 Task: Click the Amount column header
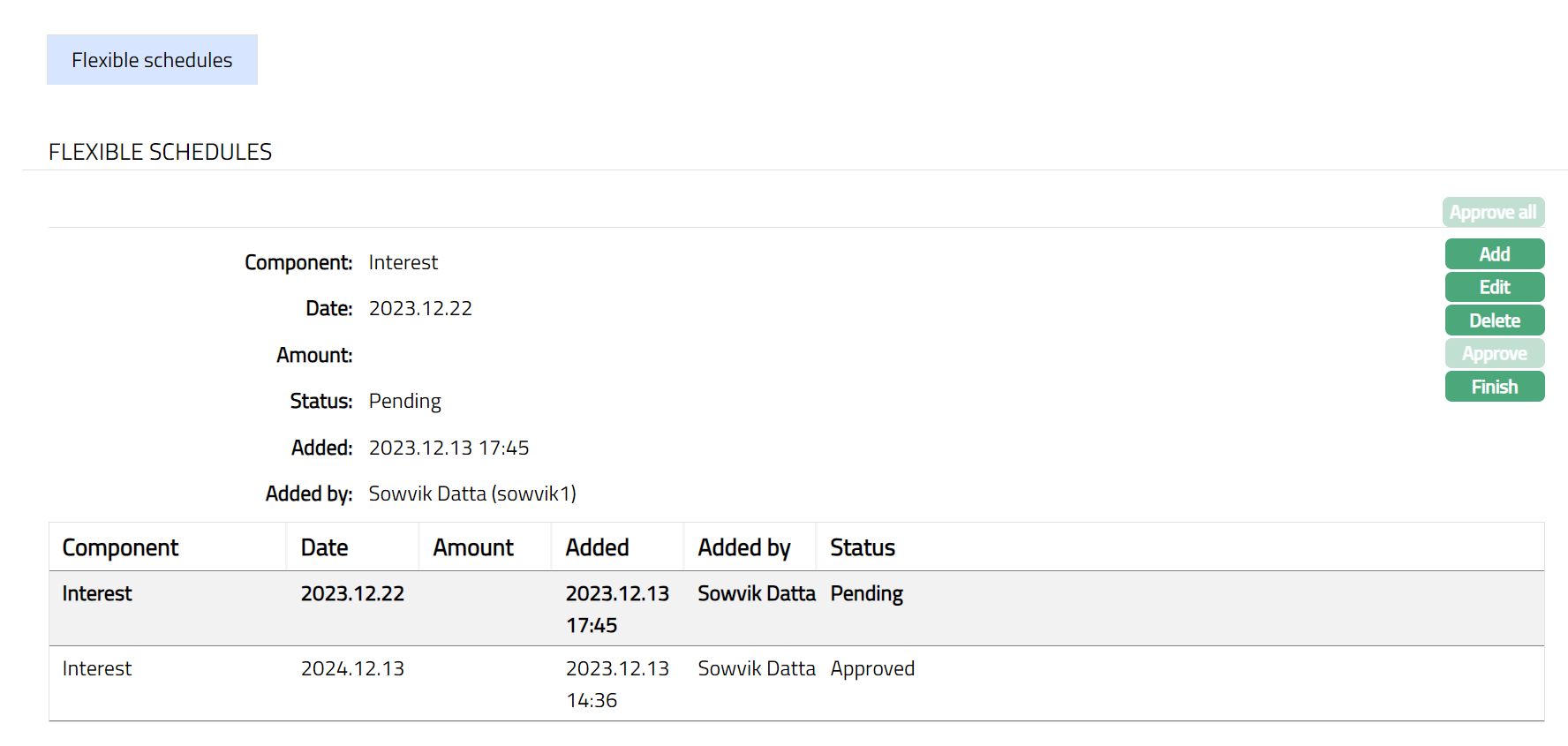(x=473, y=547)
